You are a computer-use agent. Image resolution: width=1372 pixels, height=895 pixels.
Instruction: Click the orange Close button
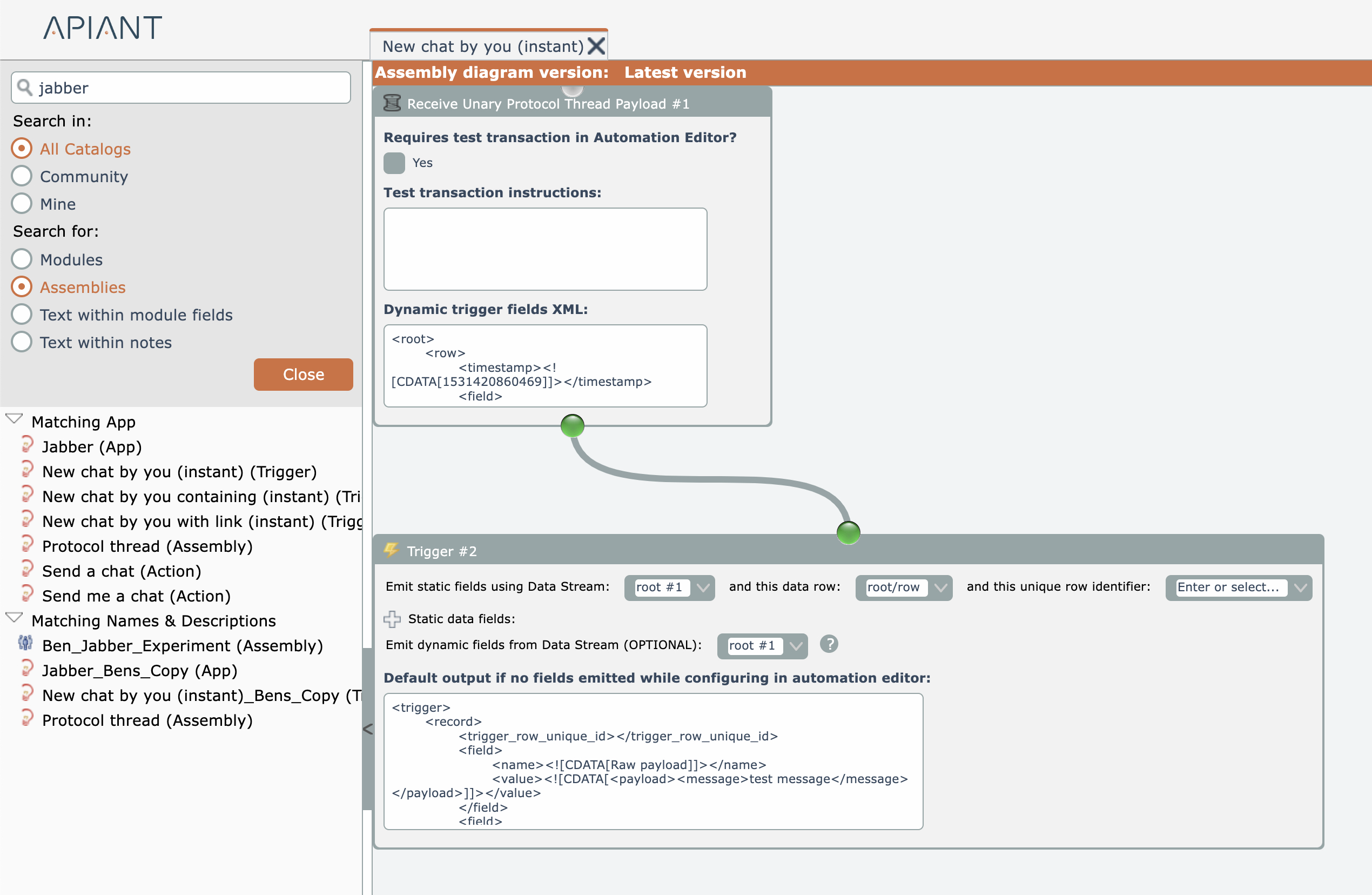(x=303, y=374)
